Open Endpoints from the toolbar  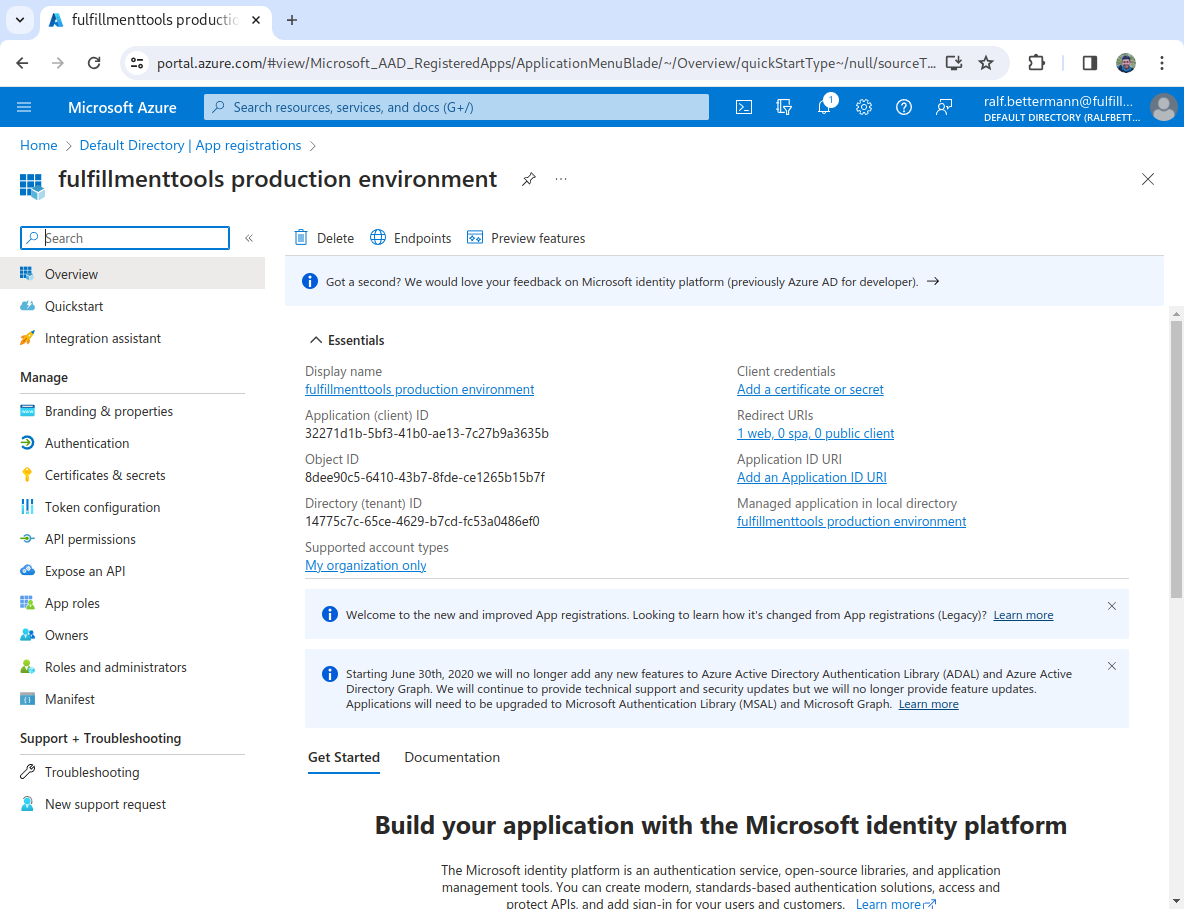click(411, 238)
